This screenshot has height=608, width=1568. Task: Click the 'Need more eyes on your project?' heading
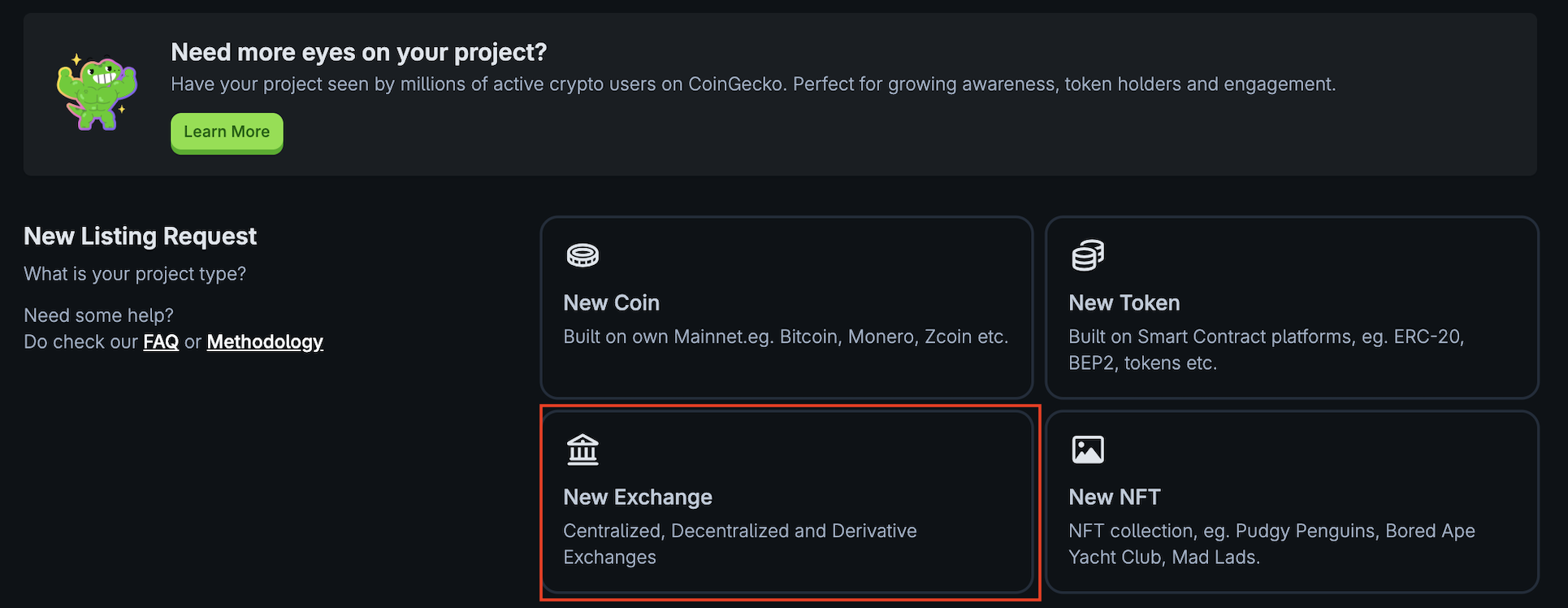358,53
